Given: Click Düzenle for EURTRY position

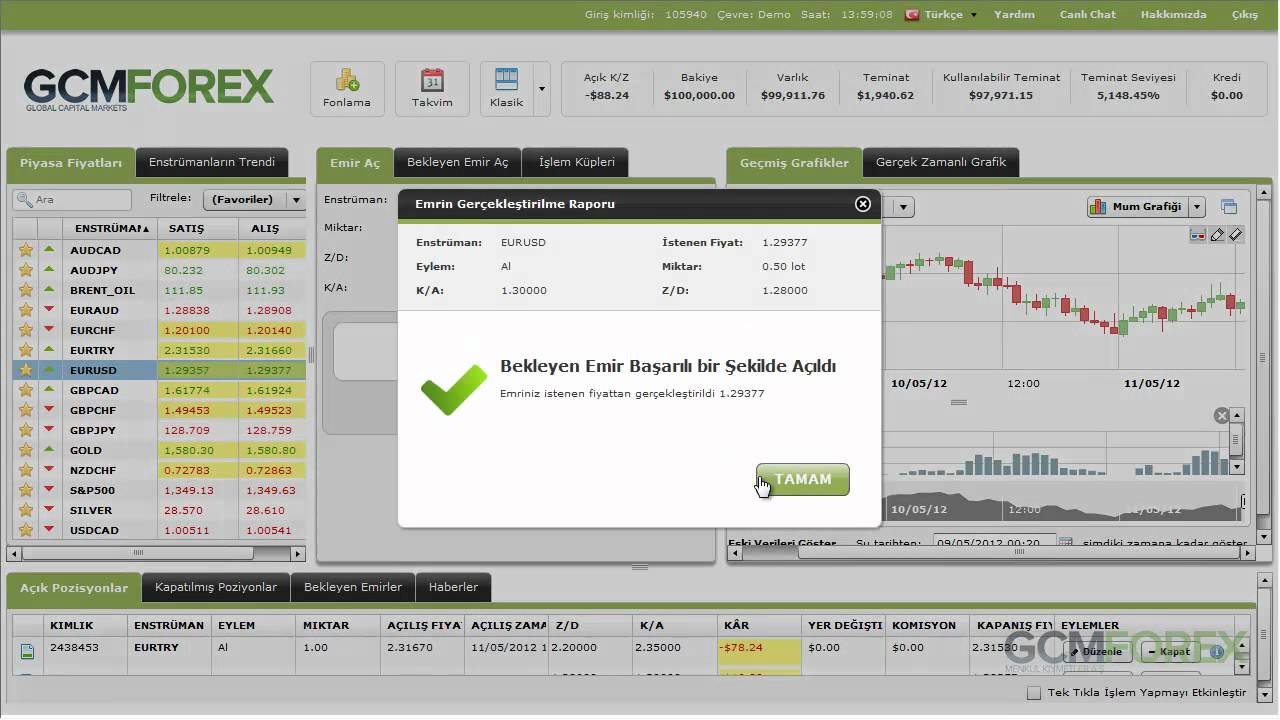Looking at the screenshot, I should tap(1097, 652).
